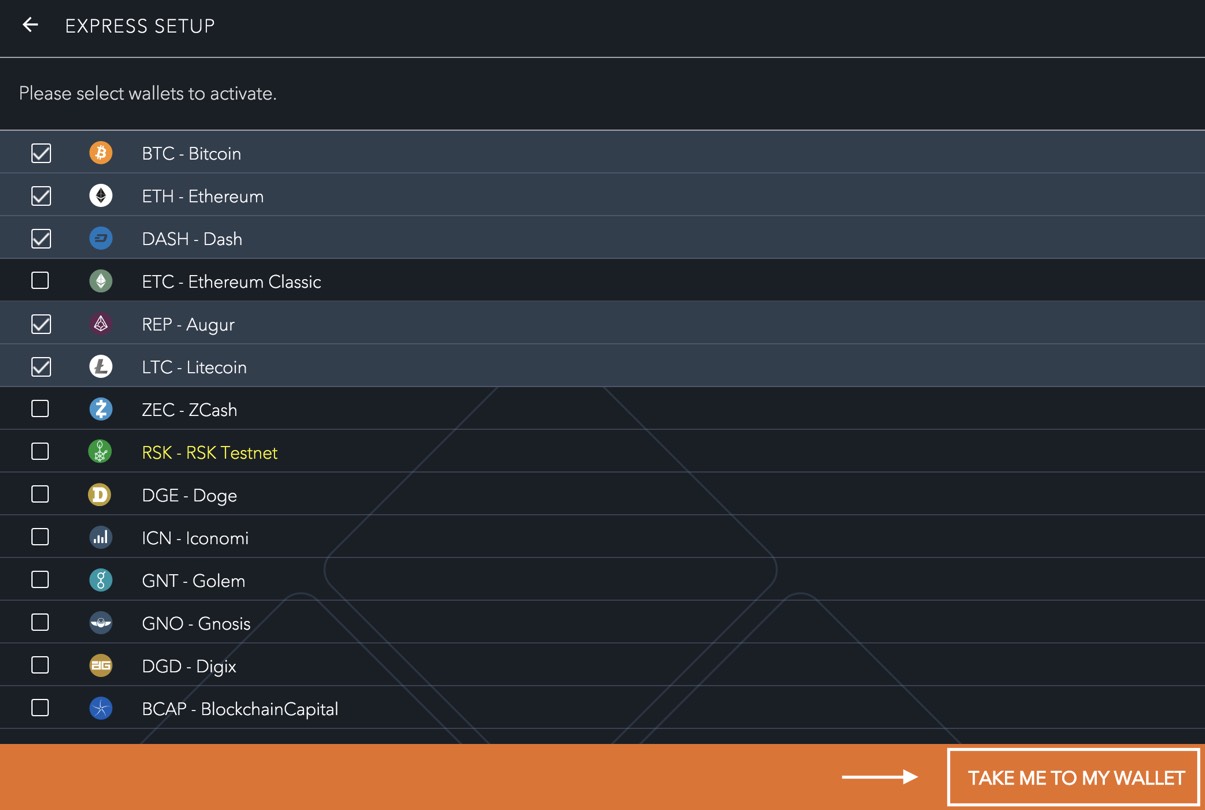This screenshot has height=810, width=1205.
Task: Select the 'DGE - Doge' label
Action: tap(189, 496)
